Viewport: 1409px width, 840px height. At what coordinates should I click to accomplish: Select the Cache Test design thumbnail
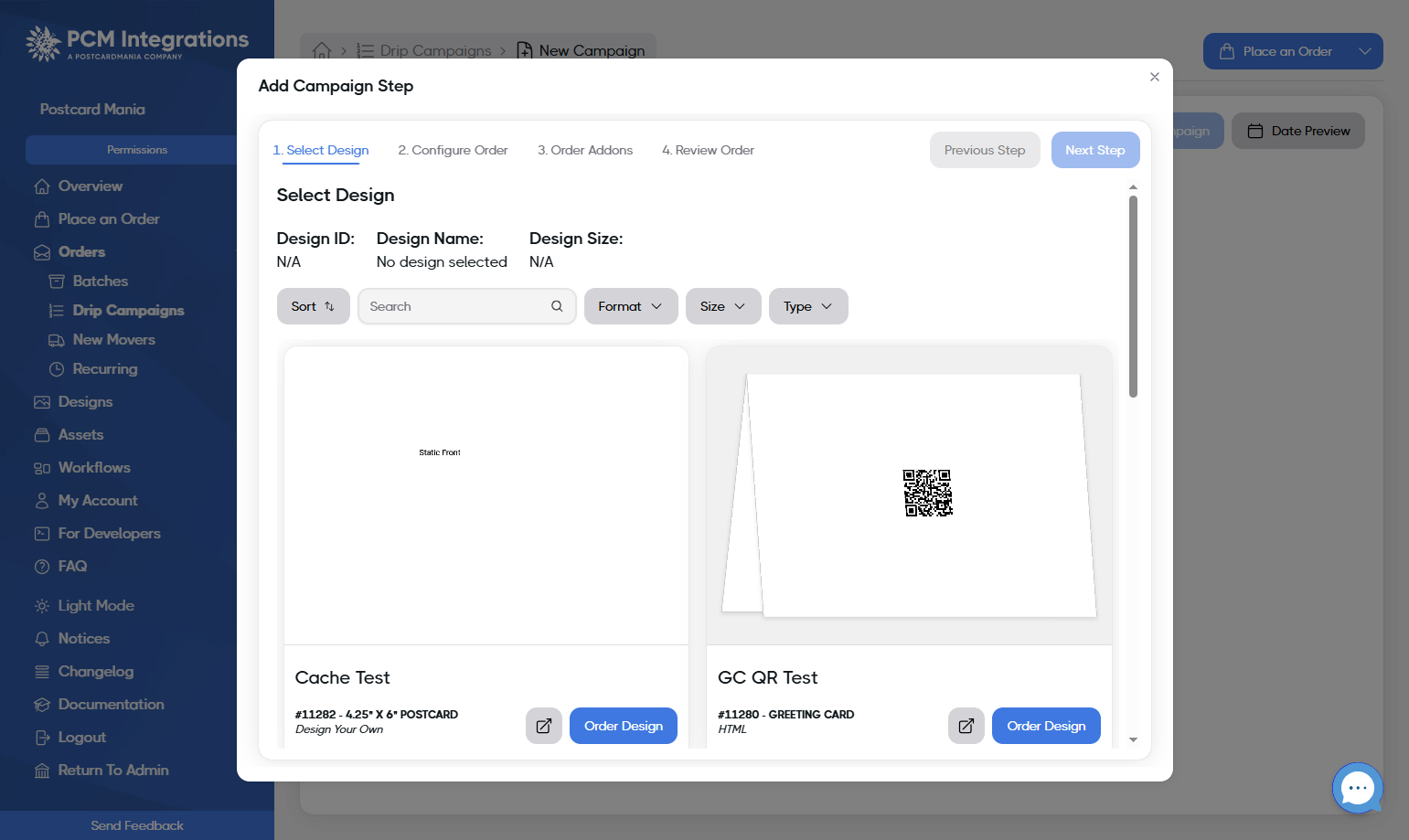click(486, 495)
